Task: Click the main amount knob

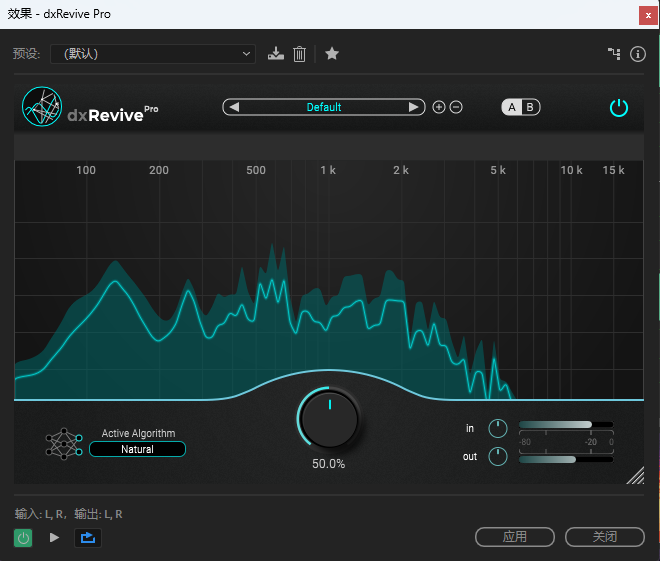Action: pos(330,418)
